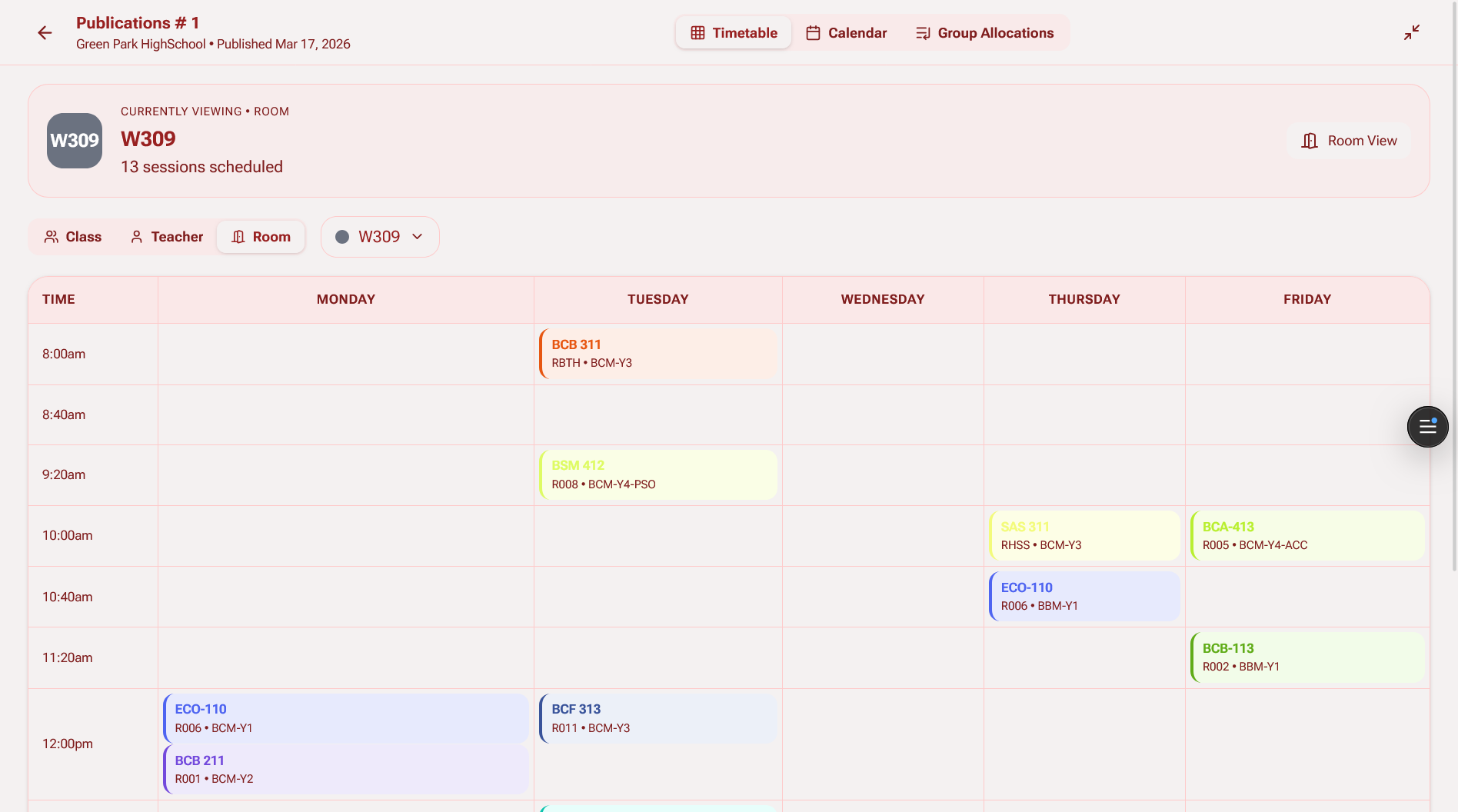Click the door icon in Room View
The height and width of the screenshot is (812, 1458).
click(1309, 141)
